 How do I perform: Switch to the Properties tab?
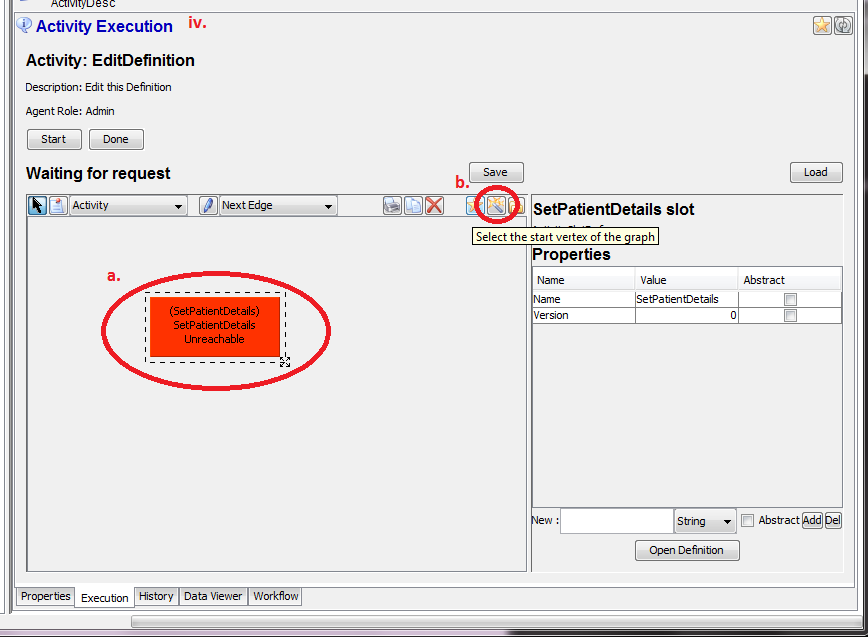[x=45, y=597]
